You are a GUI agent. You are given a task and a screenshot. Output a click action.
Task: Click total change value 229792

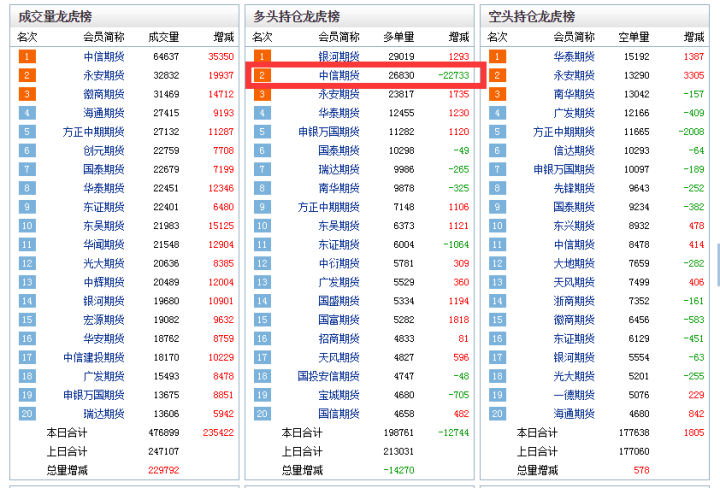tap(164, 470)
